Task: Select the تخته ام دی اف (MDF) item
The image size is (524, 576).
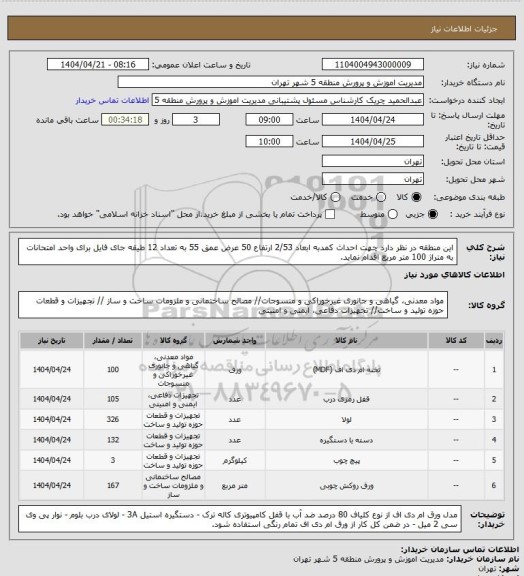Action: click(x=346, y=370)
